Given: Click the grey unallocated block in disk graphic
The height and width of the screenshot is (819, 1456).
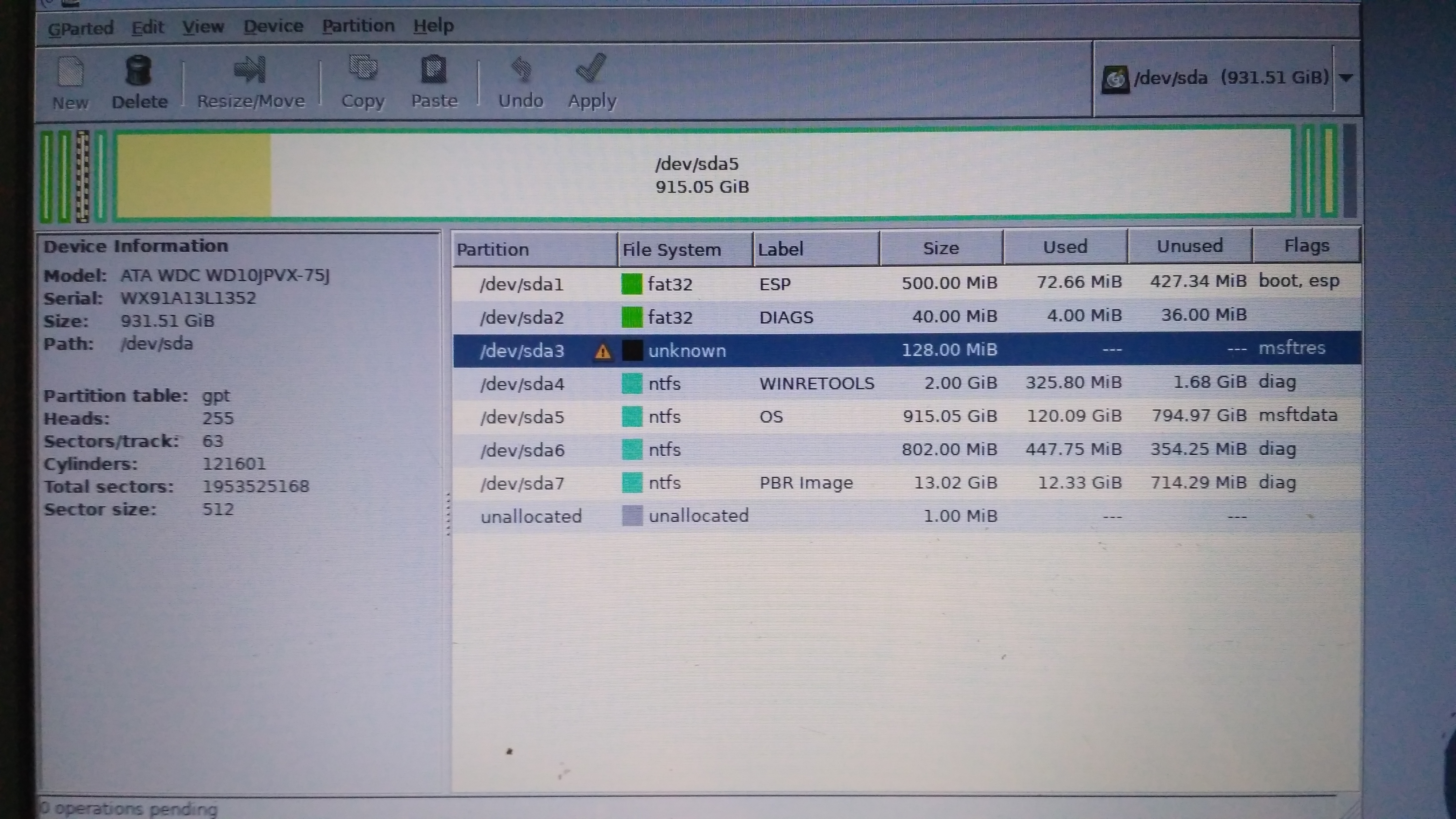Looking at the screenshot, I should click(x=1350, y=171).
